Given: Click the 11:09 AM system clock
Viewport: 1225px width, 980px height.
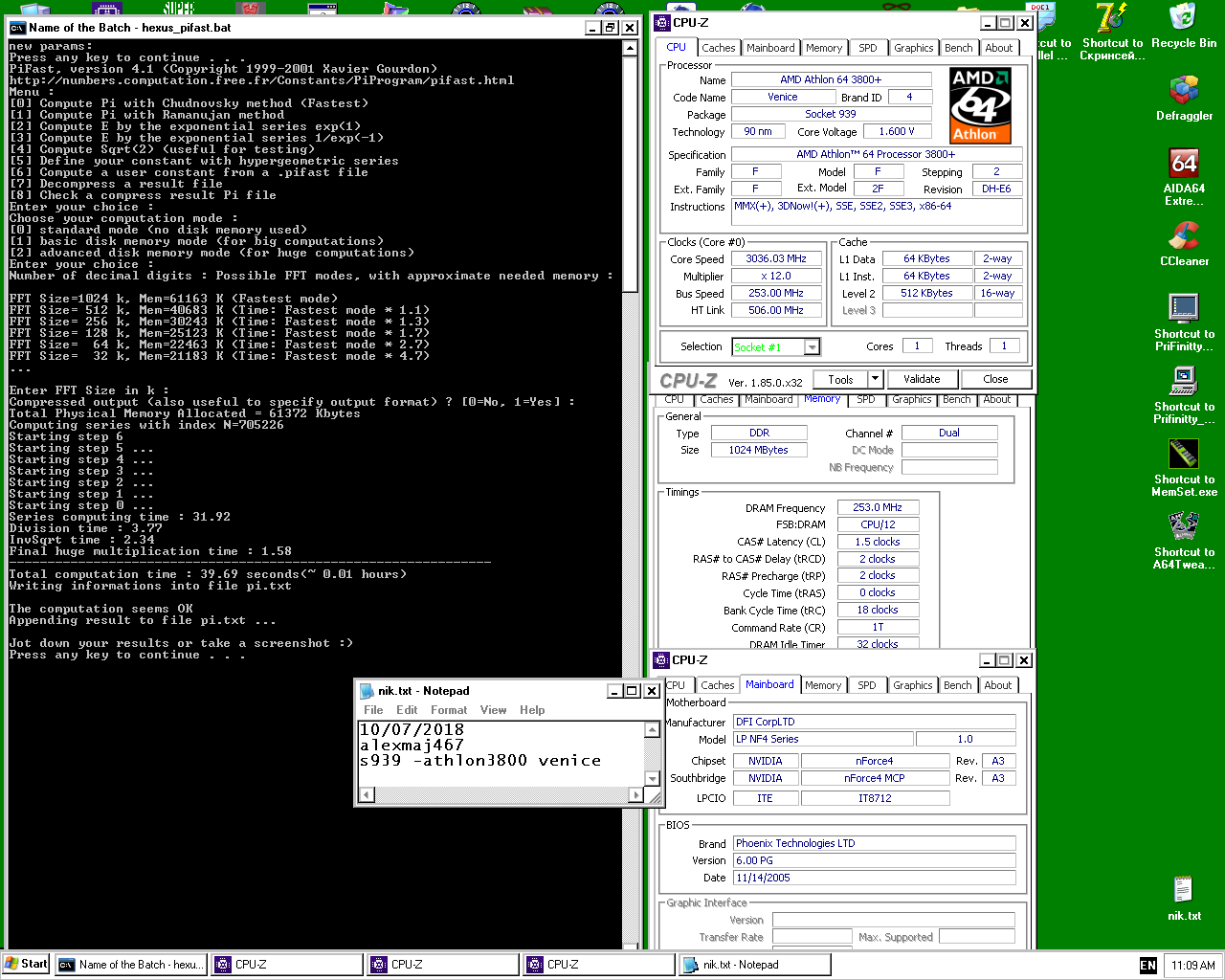Looking at the screenshot, I should [1193, 966].
